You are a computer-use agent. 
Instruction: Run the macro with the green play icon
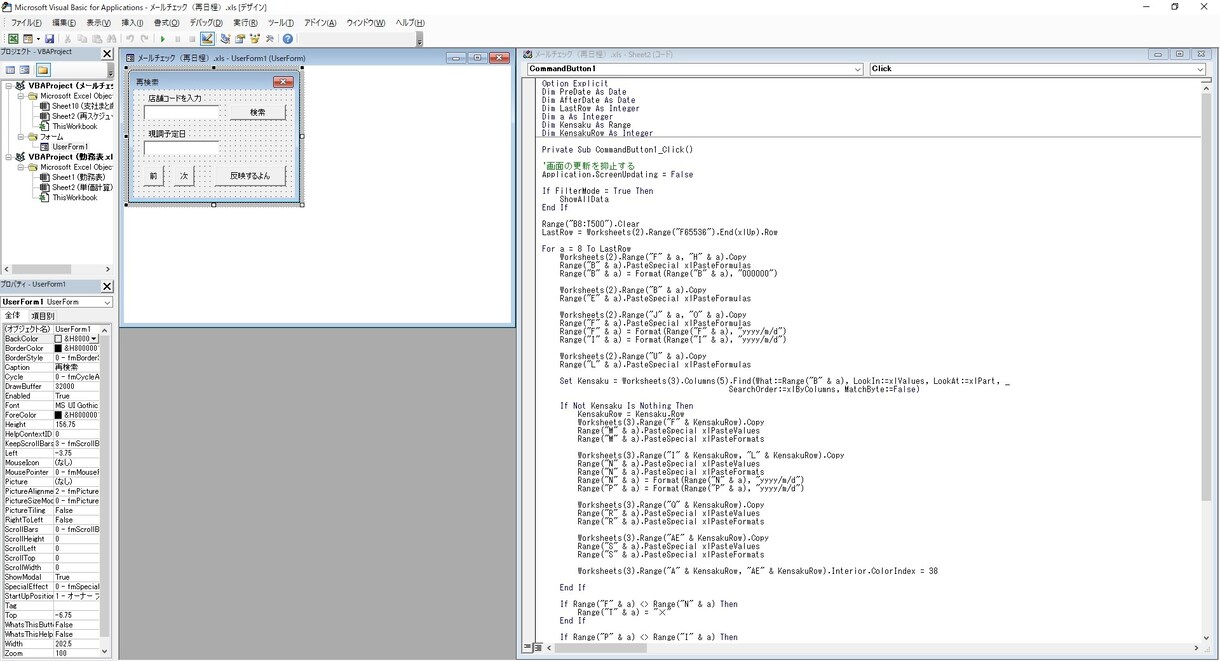point(163,39)
